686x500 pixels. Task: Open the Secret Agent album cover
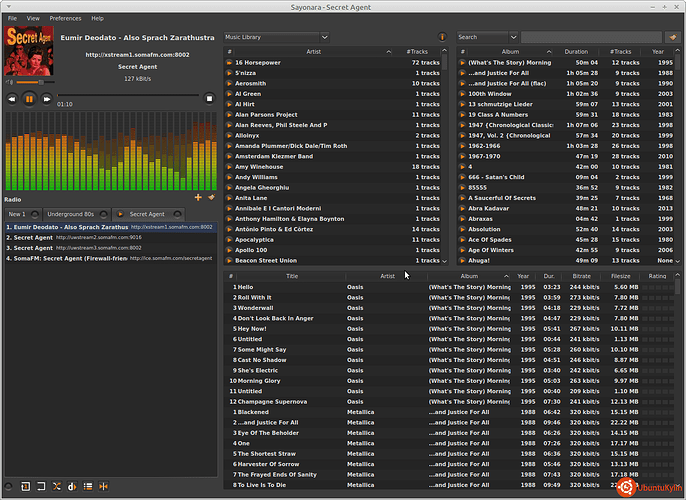(x=29, y=51)
